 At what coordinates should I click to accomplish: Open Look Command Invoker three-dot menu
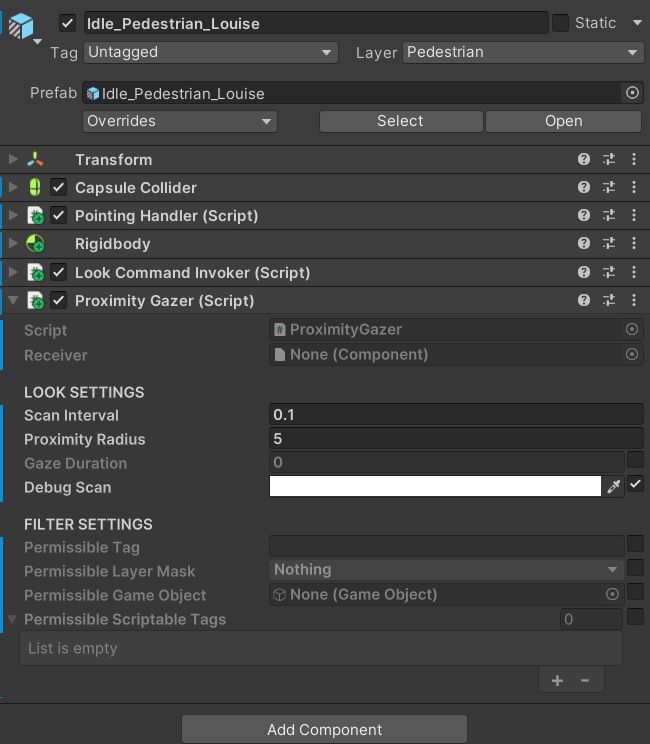coord(634,272)
